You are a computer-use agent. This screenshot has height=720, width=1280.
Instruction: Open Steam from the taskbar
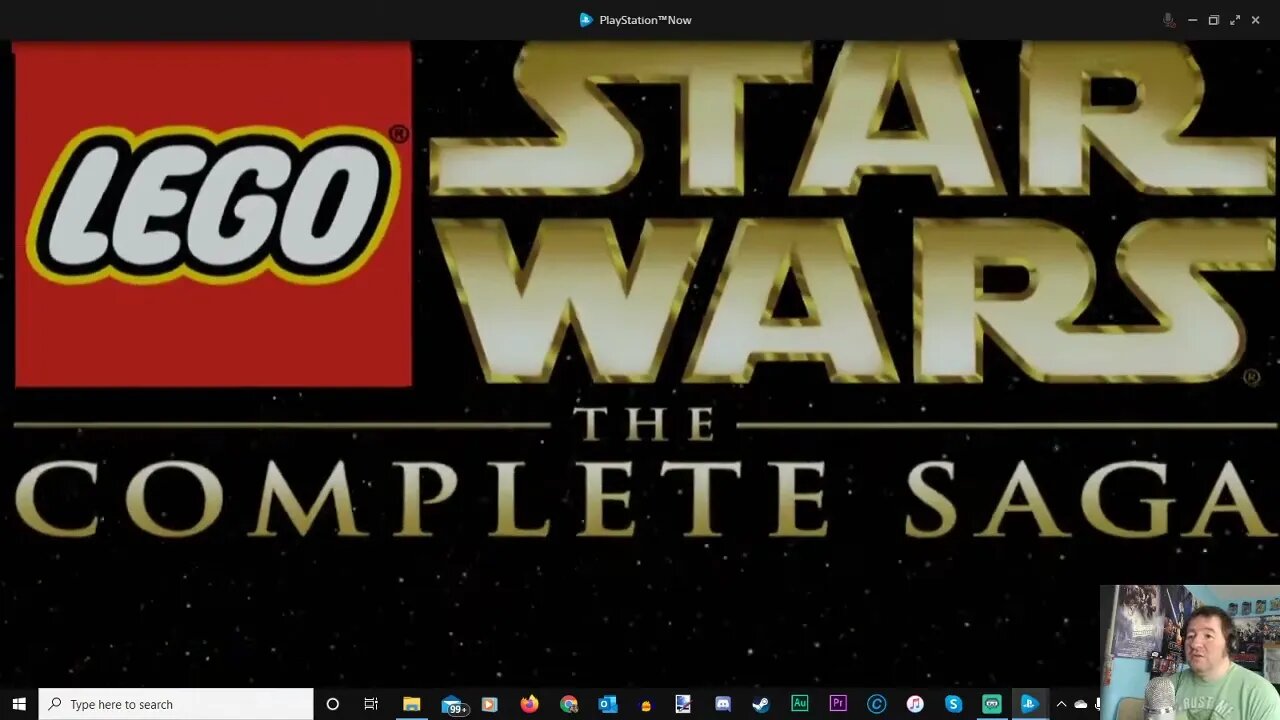coord(761,704)
